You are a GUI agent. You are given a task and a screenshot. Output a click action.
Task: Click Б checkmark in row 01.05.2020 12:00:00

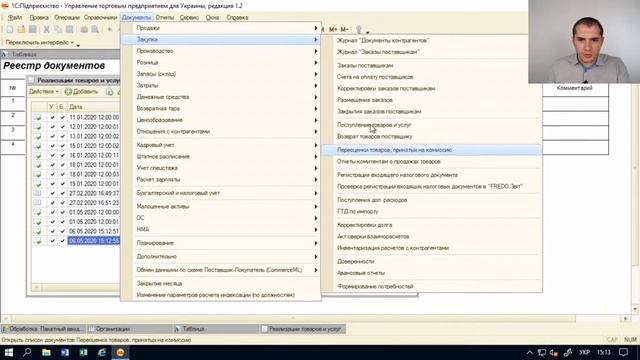tap(62, 212)
